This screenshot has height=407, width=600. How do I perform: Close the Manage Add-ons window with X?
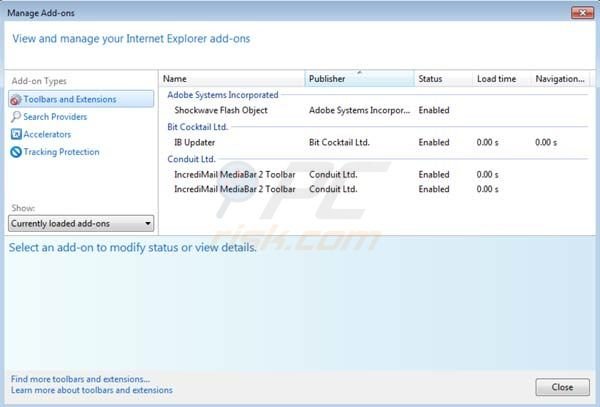pyautogui.click(x=582, y=13)
